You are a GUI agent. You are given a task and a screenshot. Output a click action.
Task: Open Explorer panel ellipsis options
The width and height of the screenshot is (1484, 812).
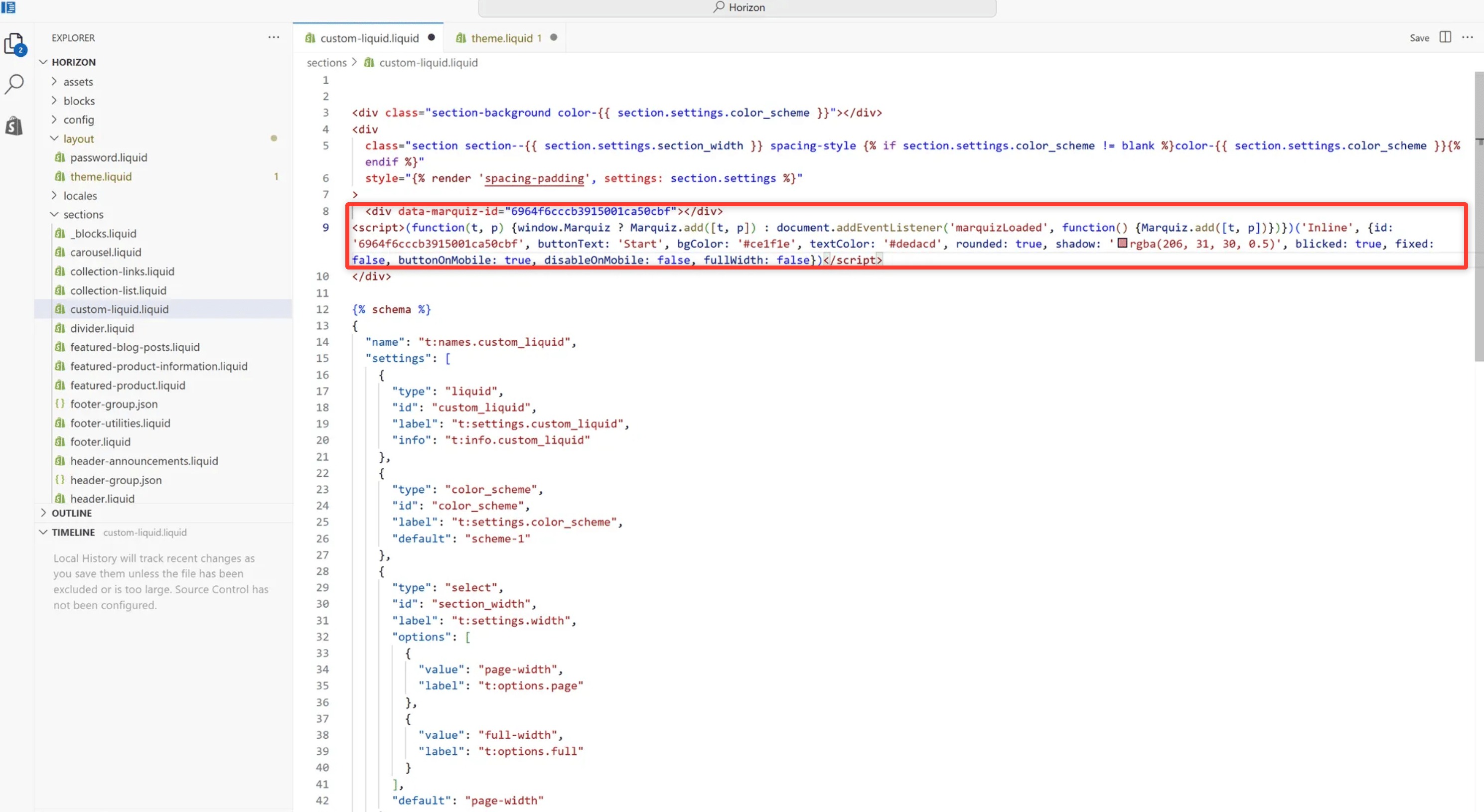coord(274,37)
